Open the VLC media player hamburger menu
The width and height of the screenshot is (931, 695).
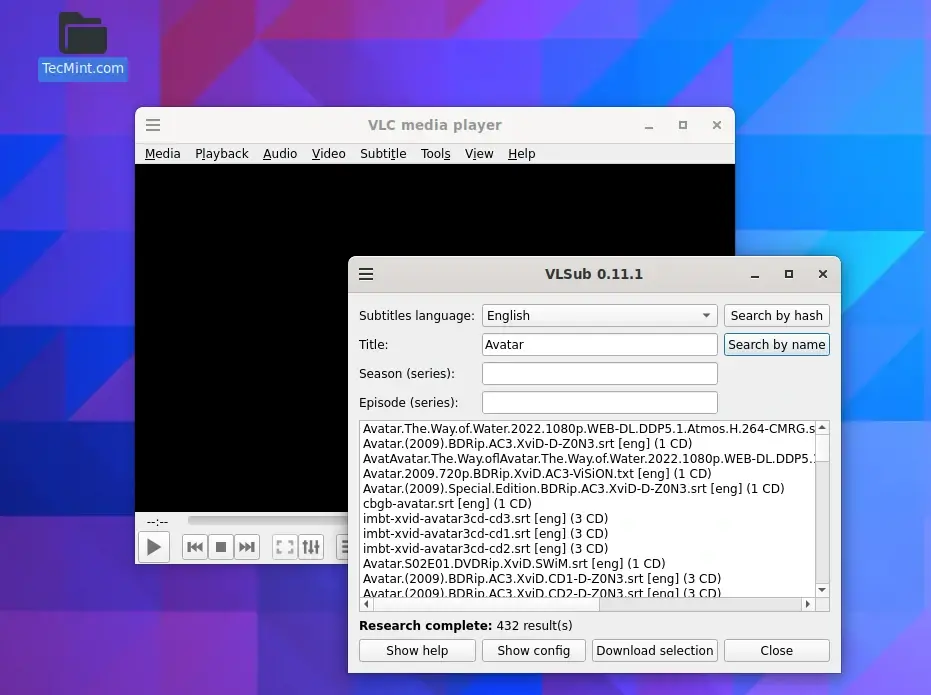[x=153, y=125]
